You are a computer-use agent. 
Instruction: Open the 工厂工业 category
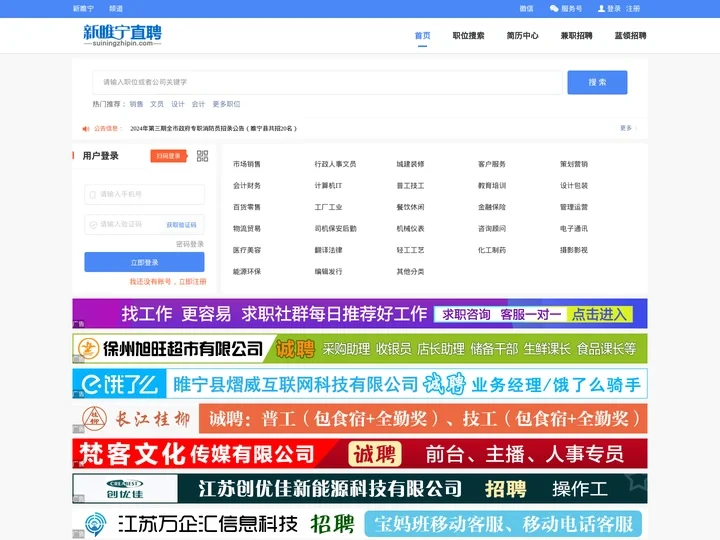click(x=328, y=207)
